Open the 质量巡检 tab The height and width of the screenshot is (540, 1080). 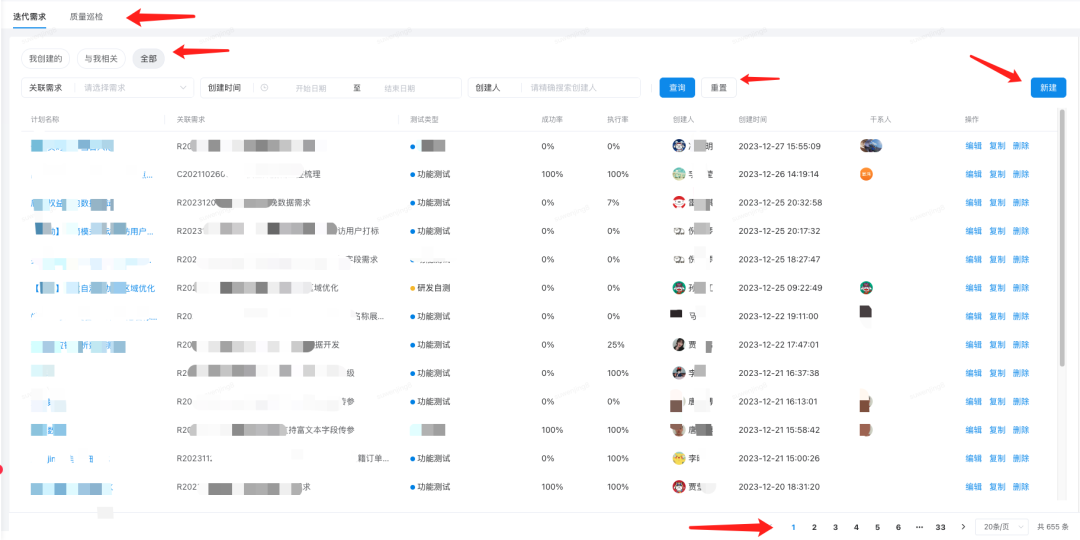click(86, 16)
